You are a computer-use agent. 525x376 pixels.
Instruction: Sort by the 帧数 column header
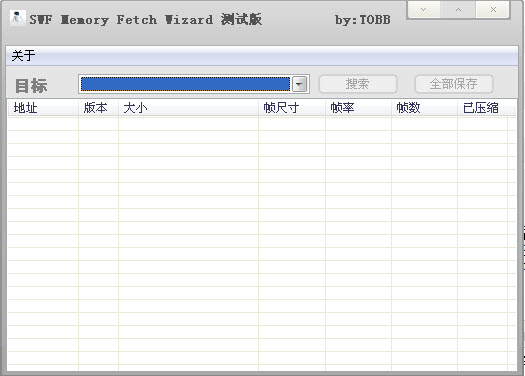pyautogui.click(x=424, y=108)
